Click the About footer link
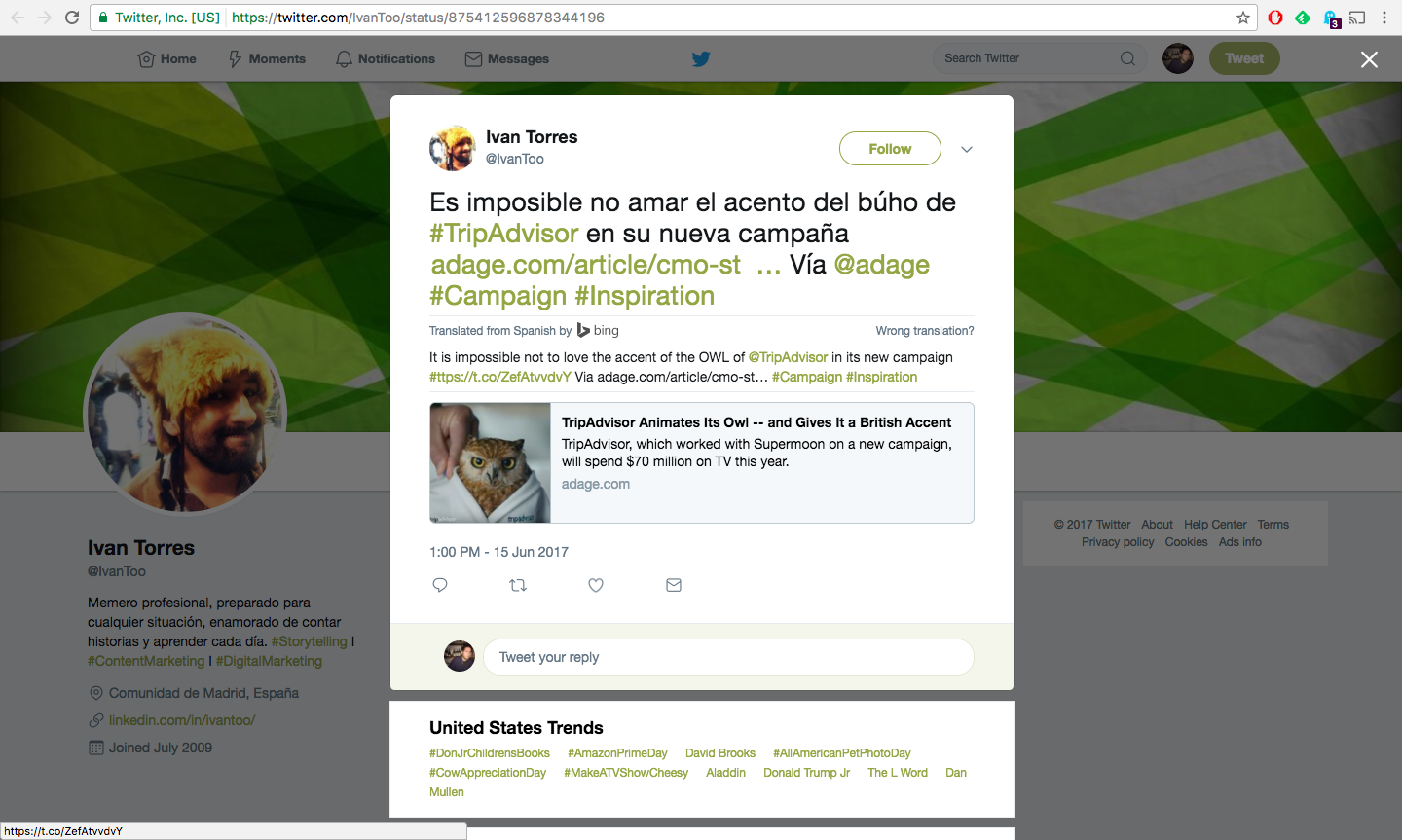 [x=1158, y=525]
